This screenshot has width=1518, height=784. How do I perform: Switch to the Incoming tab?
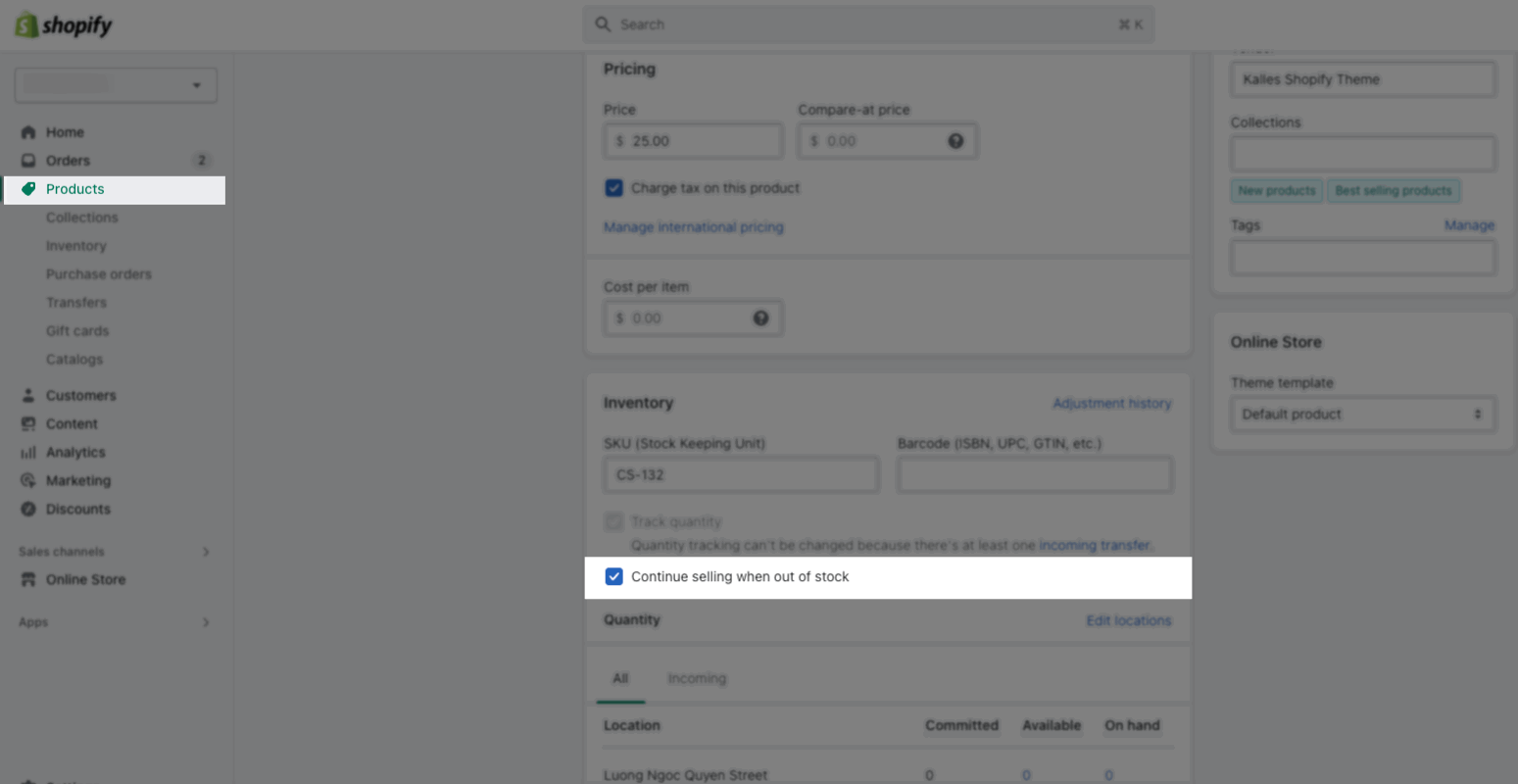(697, 678)
